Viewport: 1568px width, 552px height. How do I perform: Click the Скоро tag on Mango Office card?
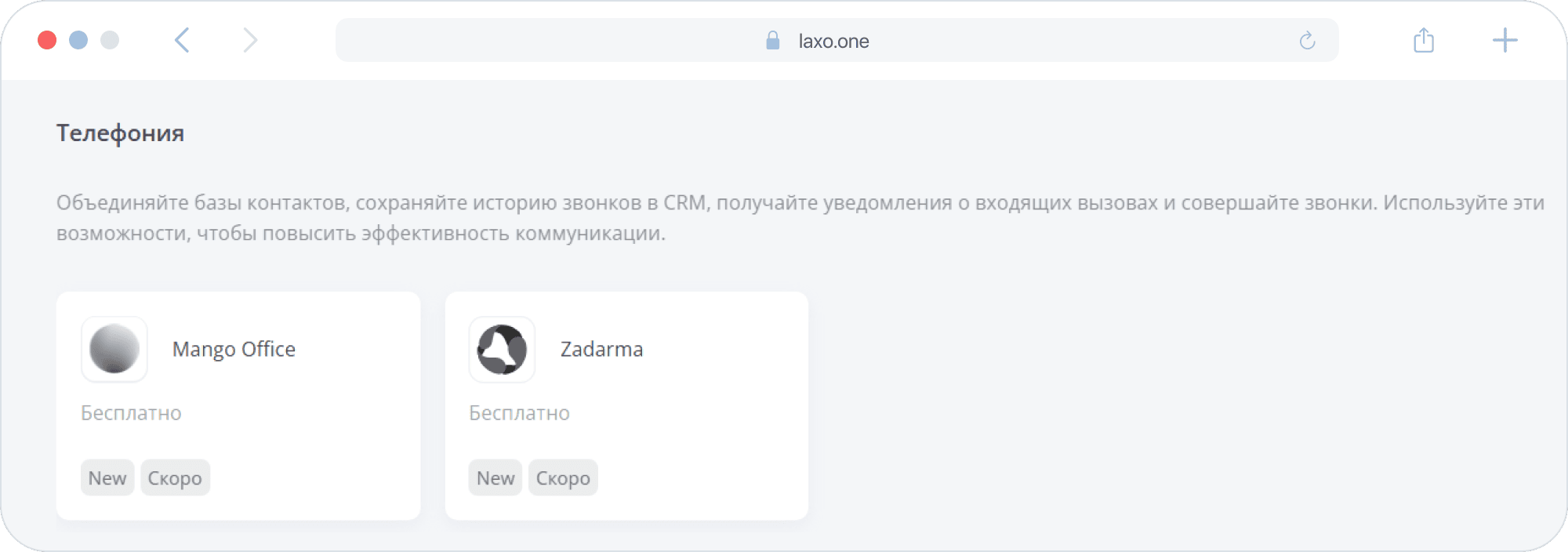tap(175, 478)
